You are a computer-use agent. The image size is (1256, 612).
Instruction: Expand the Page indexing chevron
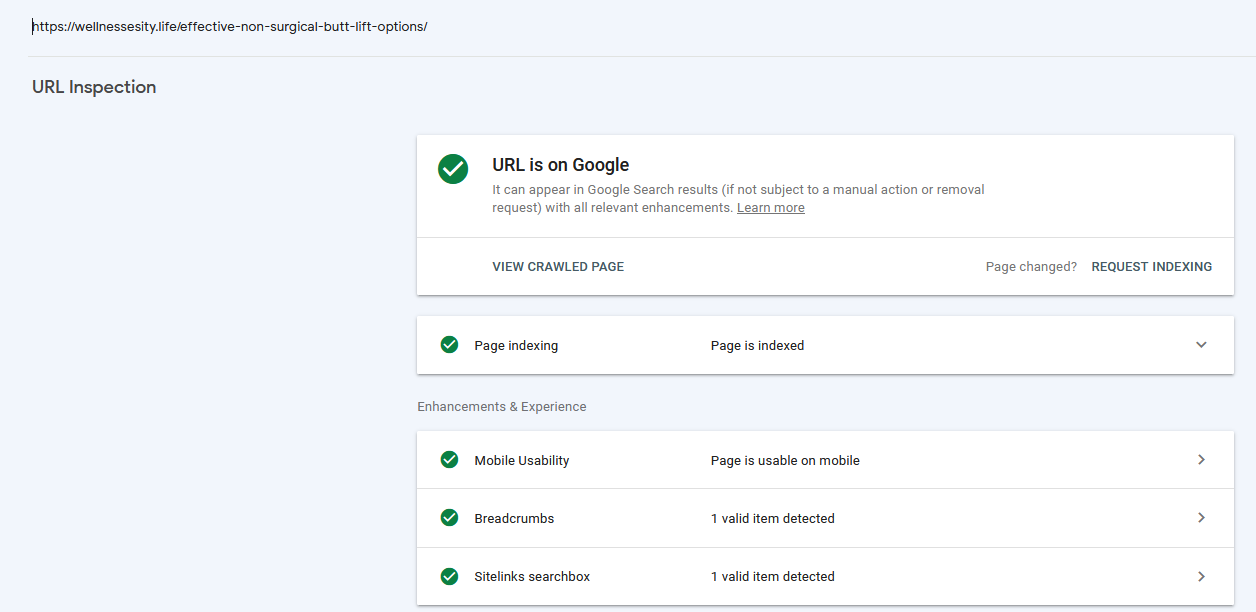coord(1201,345)
